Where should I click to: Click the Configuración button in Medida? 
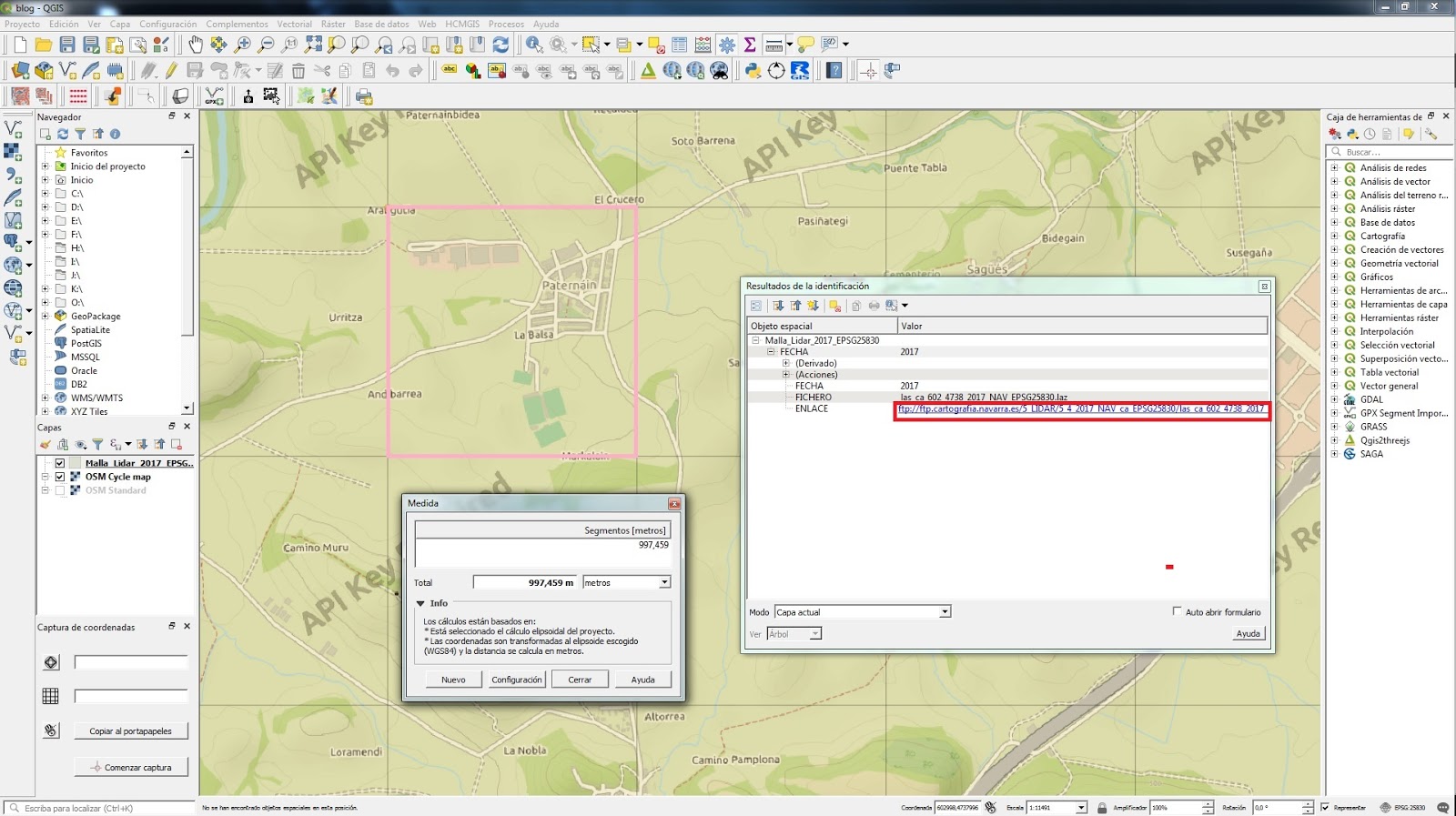(517, 680)
